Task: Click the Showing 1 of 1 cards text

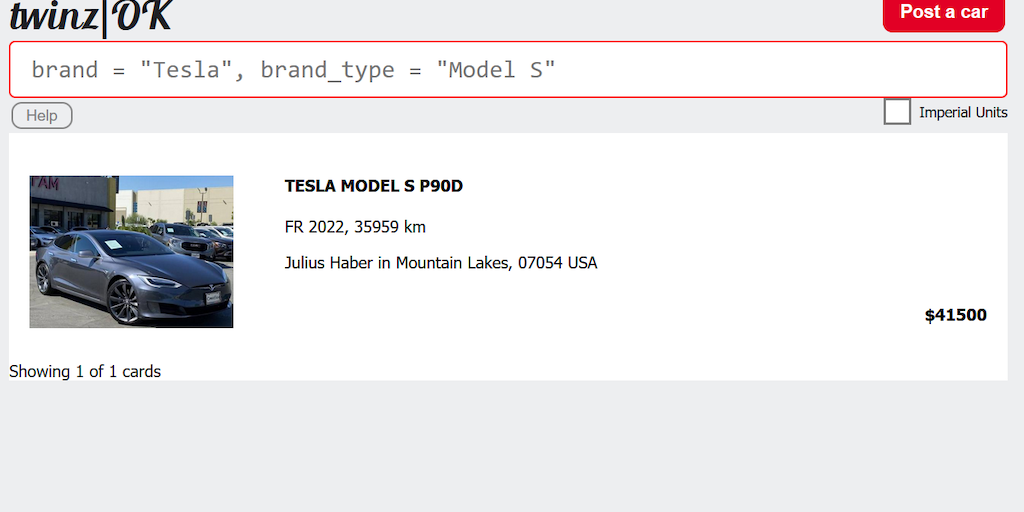Action: pyautogui.click(x=85, y=372)
